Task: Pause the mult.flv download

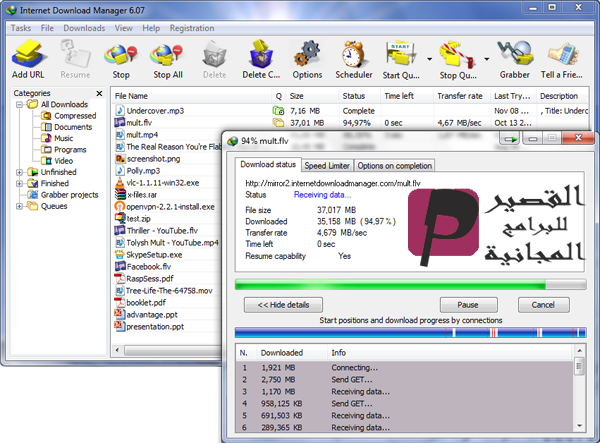Action: pos(468,305)
